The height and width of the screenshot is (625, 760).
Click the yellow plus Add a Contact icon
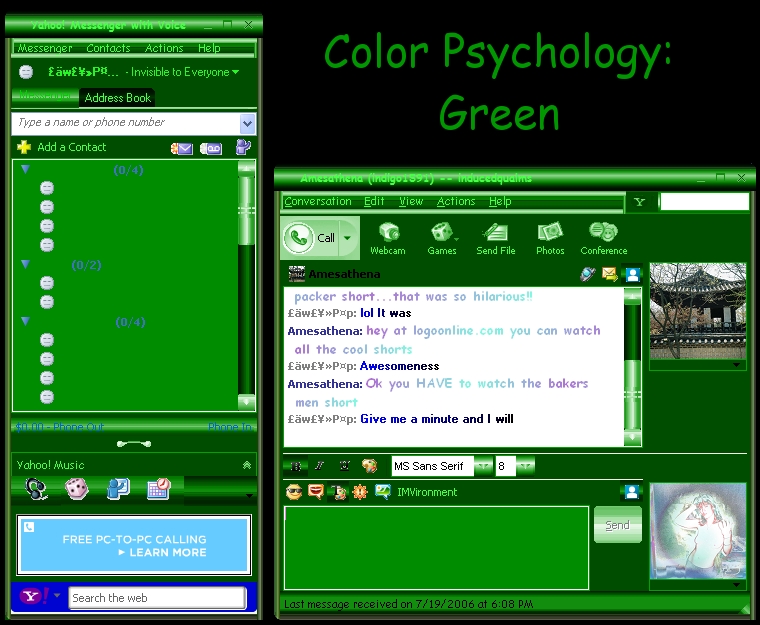(x=24, y=147)
